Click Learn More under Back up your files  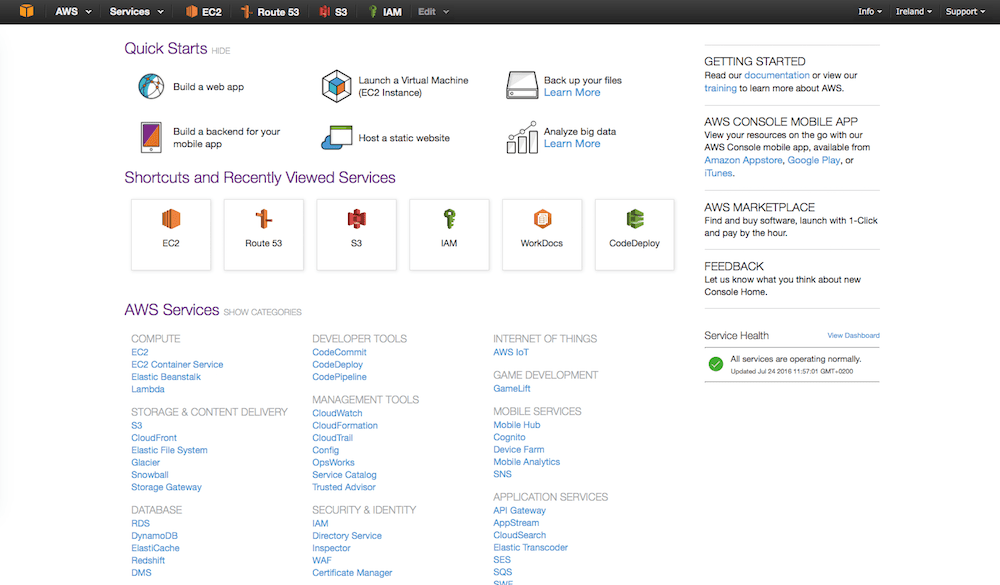[x=572, y=93]
